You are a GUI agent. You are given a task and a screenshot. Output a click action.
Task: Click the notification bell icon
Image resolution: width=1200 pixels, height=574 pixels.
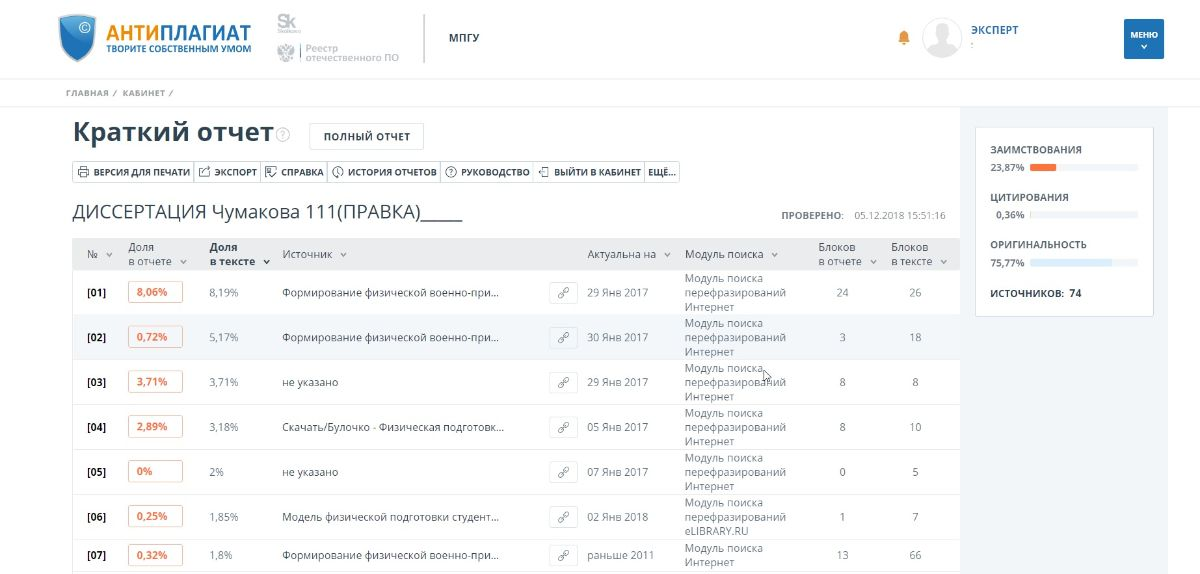(904, 38)
